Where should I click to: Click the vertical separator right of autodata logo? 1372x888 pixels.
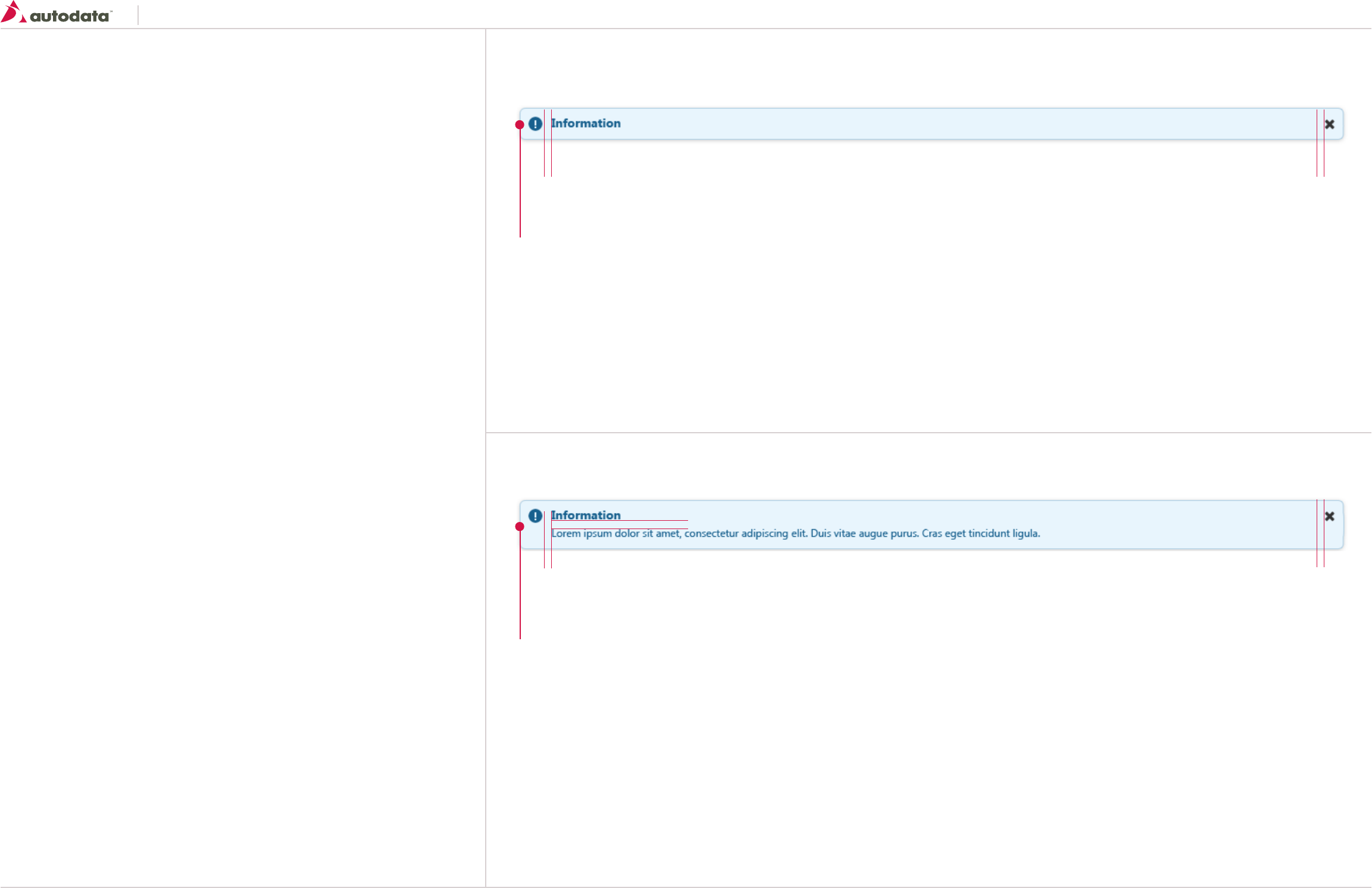138,15
